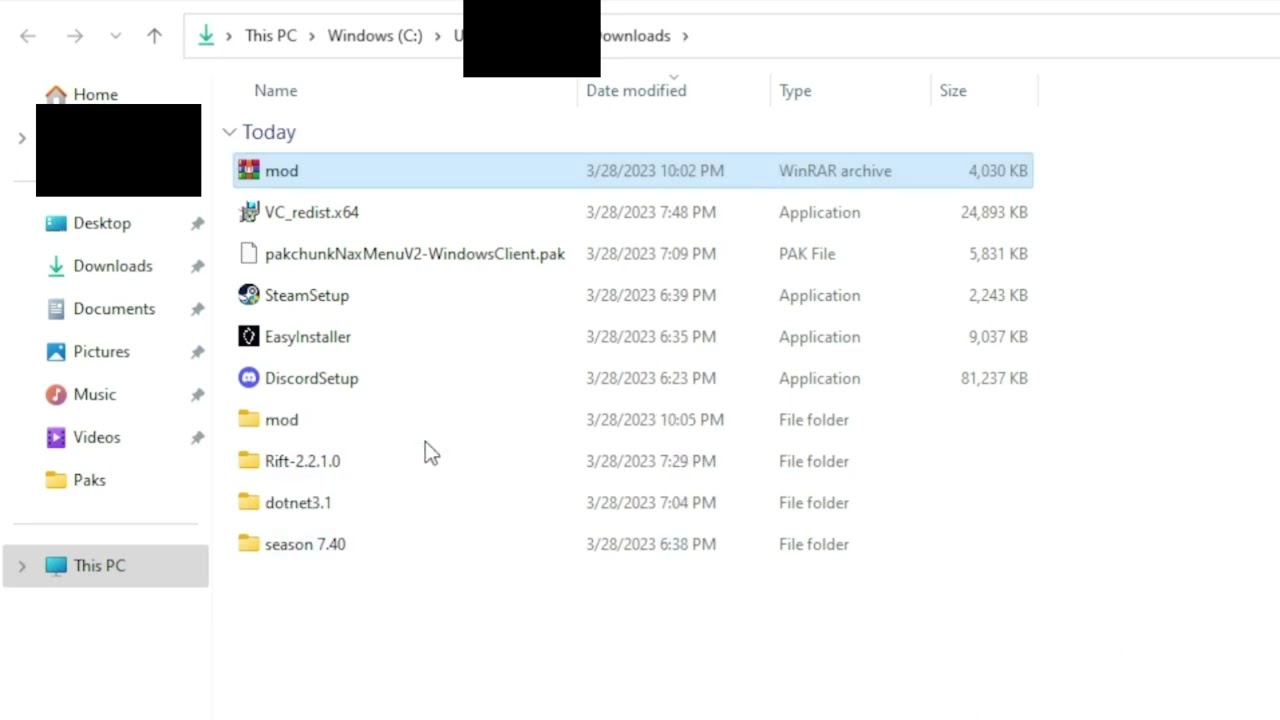Screen dimensions: 1280x720
Task: Go back using the back arrow
Action: 28,36
